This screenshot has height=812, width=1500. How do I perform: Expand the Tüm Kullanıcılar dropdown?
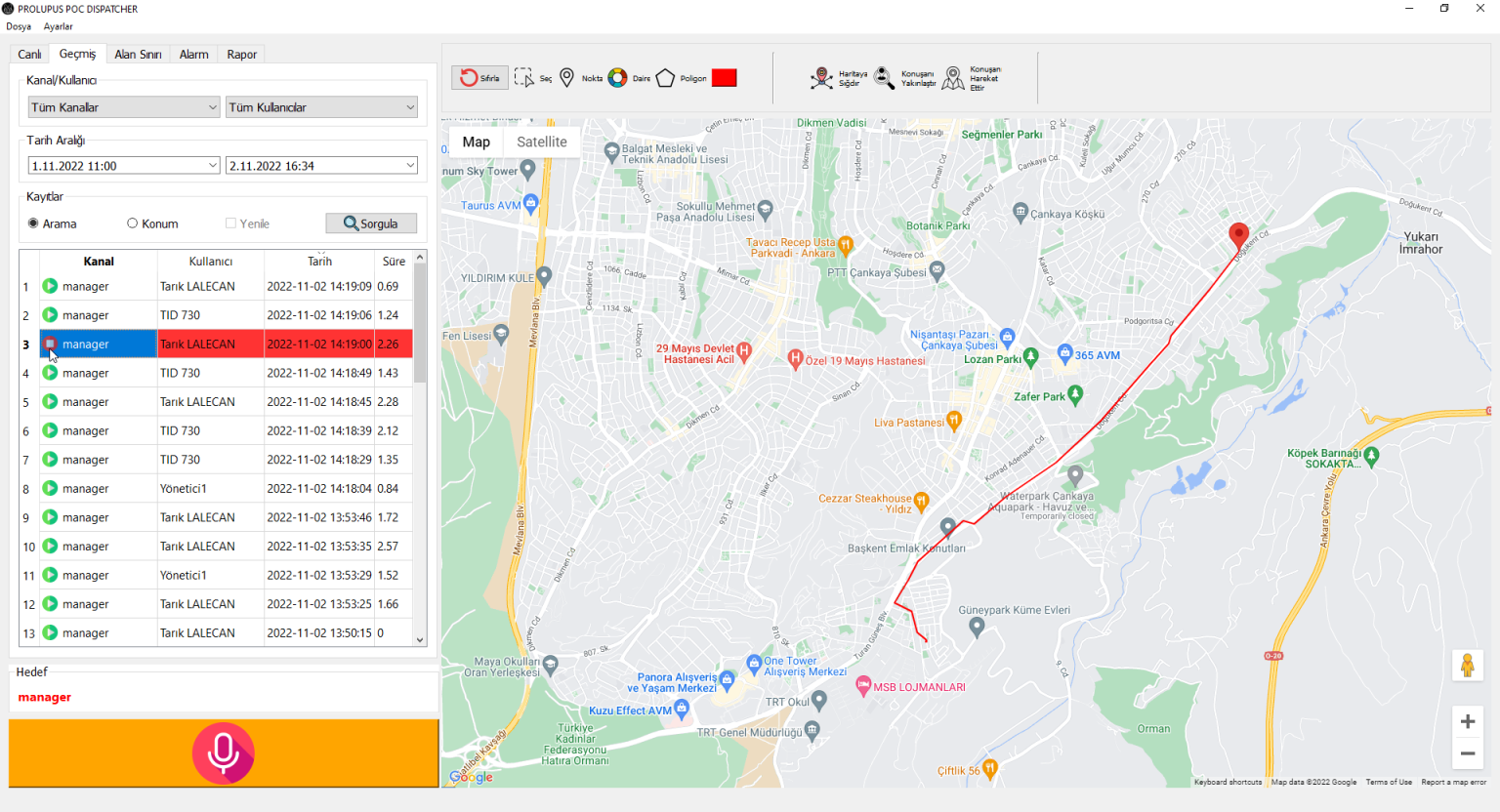point(322,107)
